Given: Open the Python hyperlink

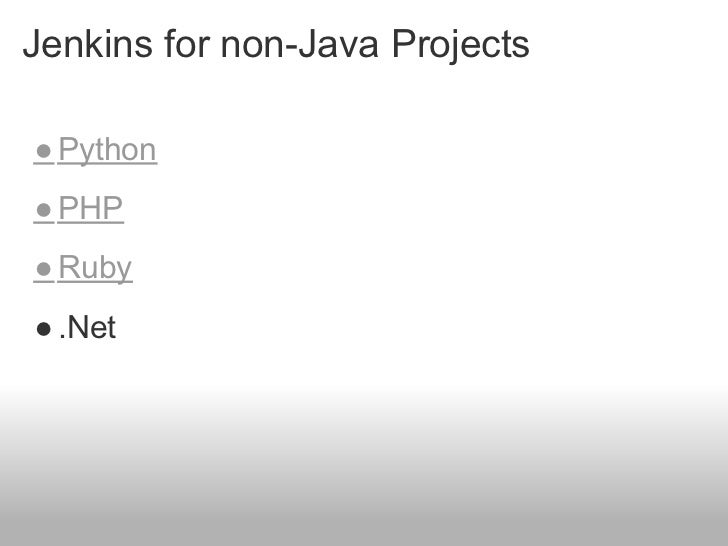Looking at the screenshot, I should (107, 151).
